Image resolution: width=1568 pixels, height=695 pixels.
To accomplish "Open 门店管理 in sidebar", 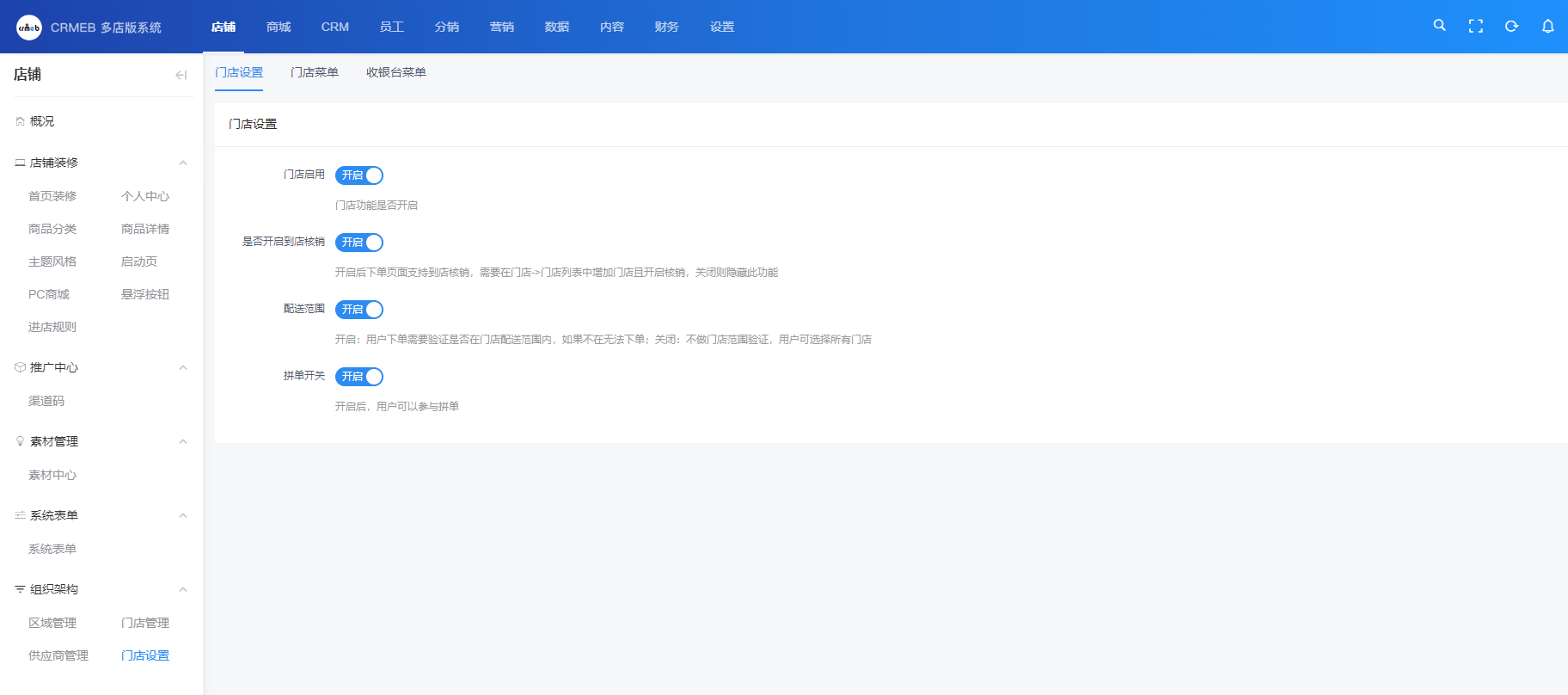I will pyautogui.click(x=145, y=623).
